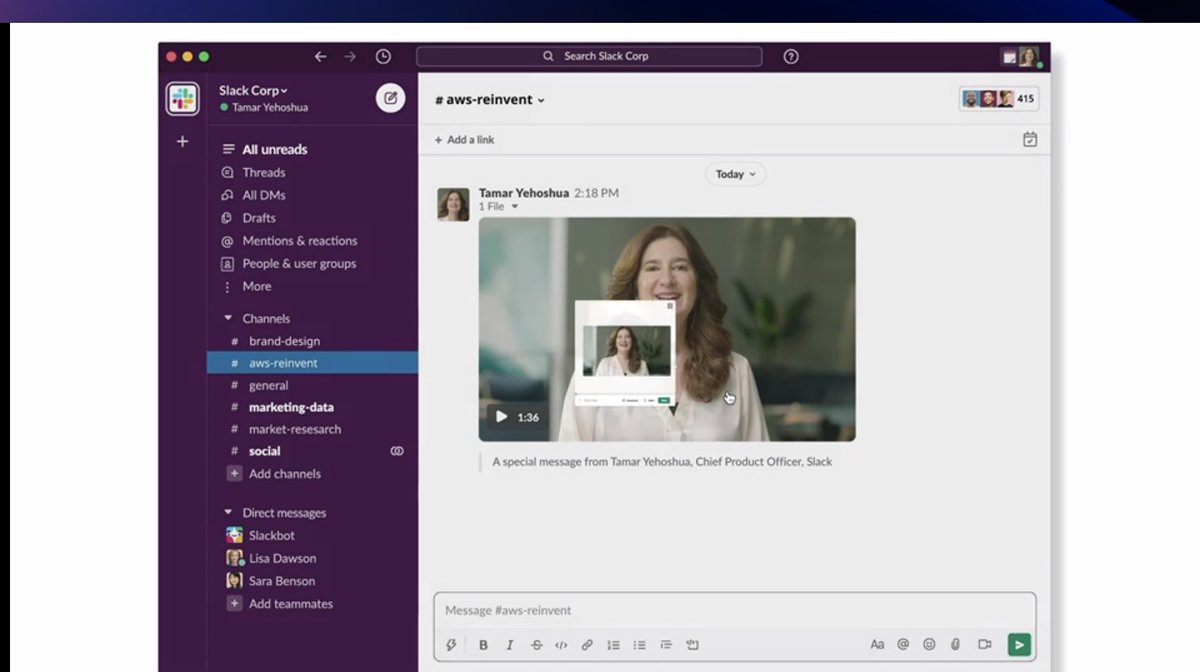Viewport: 1200px width, 672px height.
Task: Click the compose new message icon
Action: pyautogui.click(x=390, y=98)
